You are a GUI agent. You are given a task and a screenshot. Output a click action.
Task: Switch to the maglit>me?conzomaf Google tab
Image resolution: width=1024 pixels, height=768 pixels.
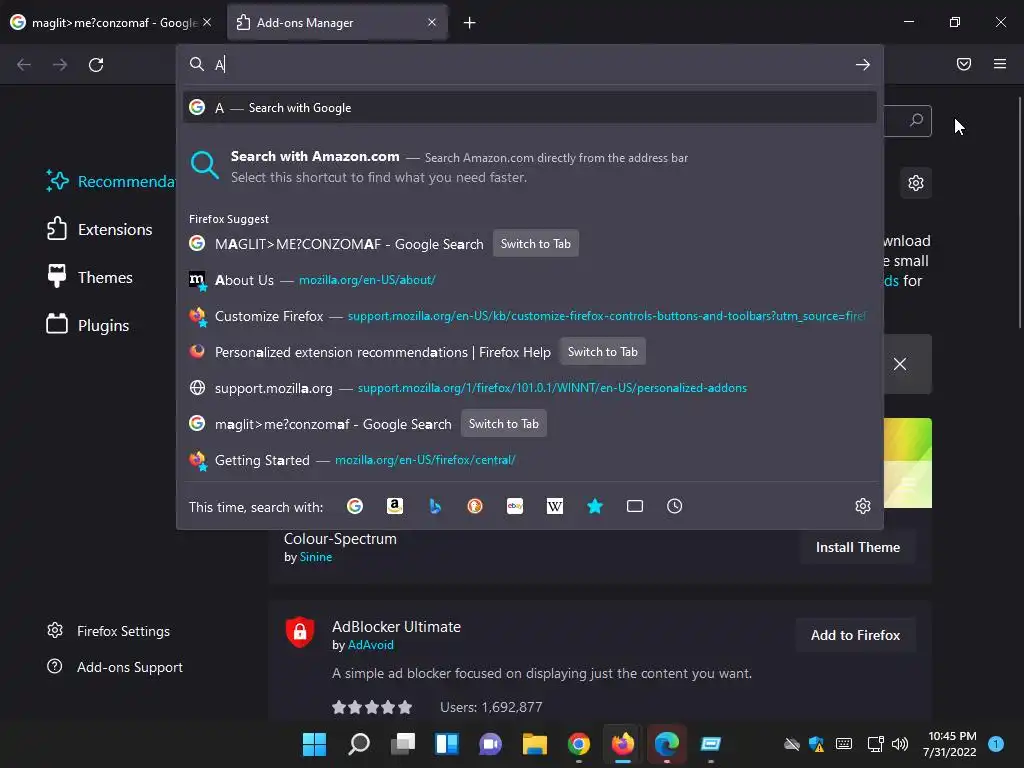tap(111, 23)
